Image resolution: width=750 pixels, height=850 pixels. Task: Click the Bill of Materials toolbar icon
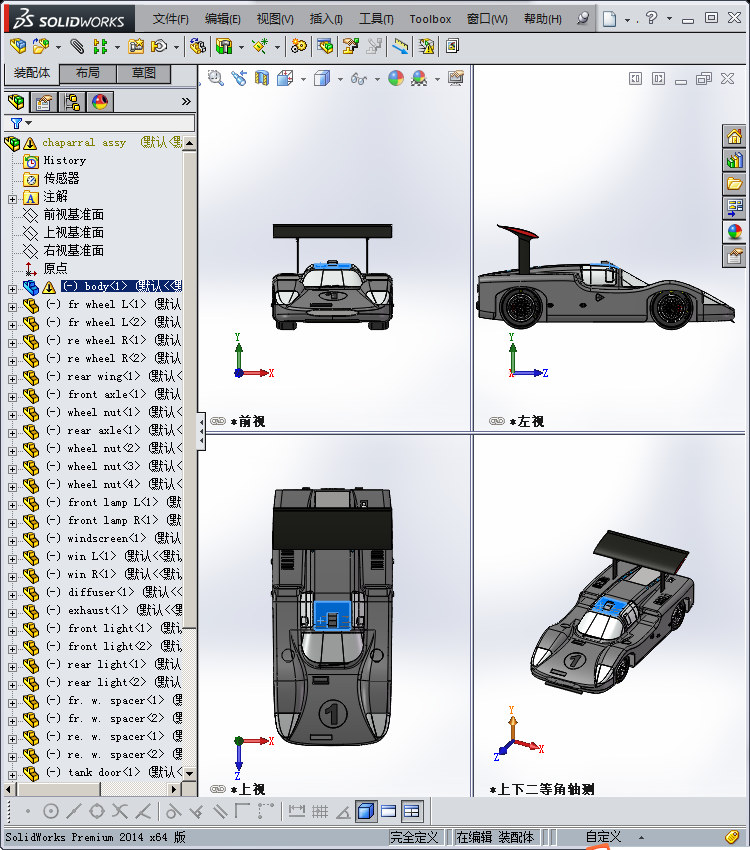click(x=325, y=47)
